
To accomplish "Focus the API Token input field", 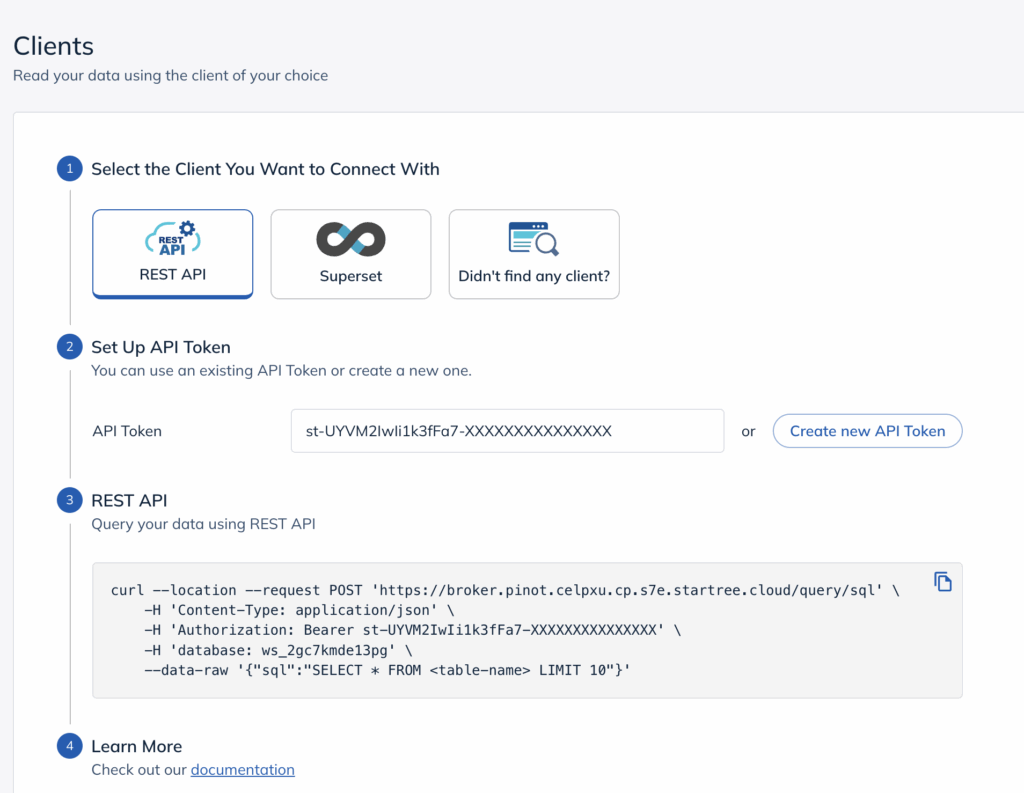I will point(507,431).
